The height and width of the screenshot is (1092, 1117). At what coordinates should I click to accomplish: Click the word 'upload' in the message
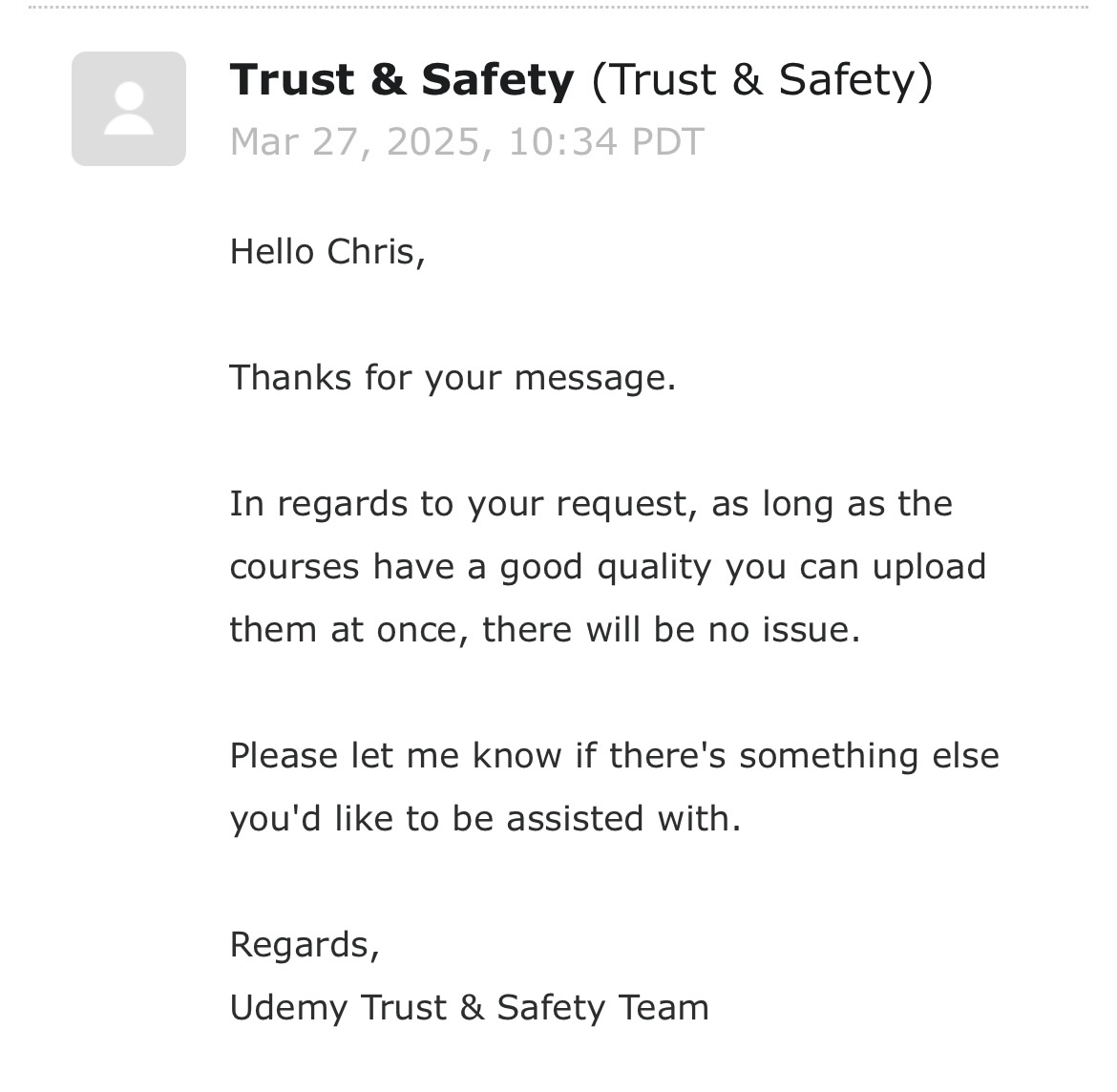(x=929, y=568)
